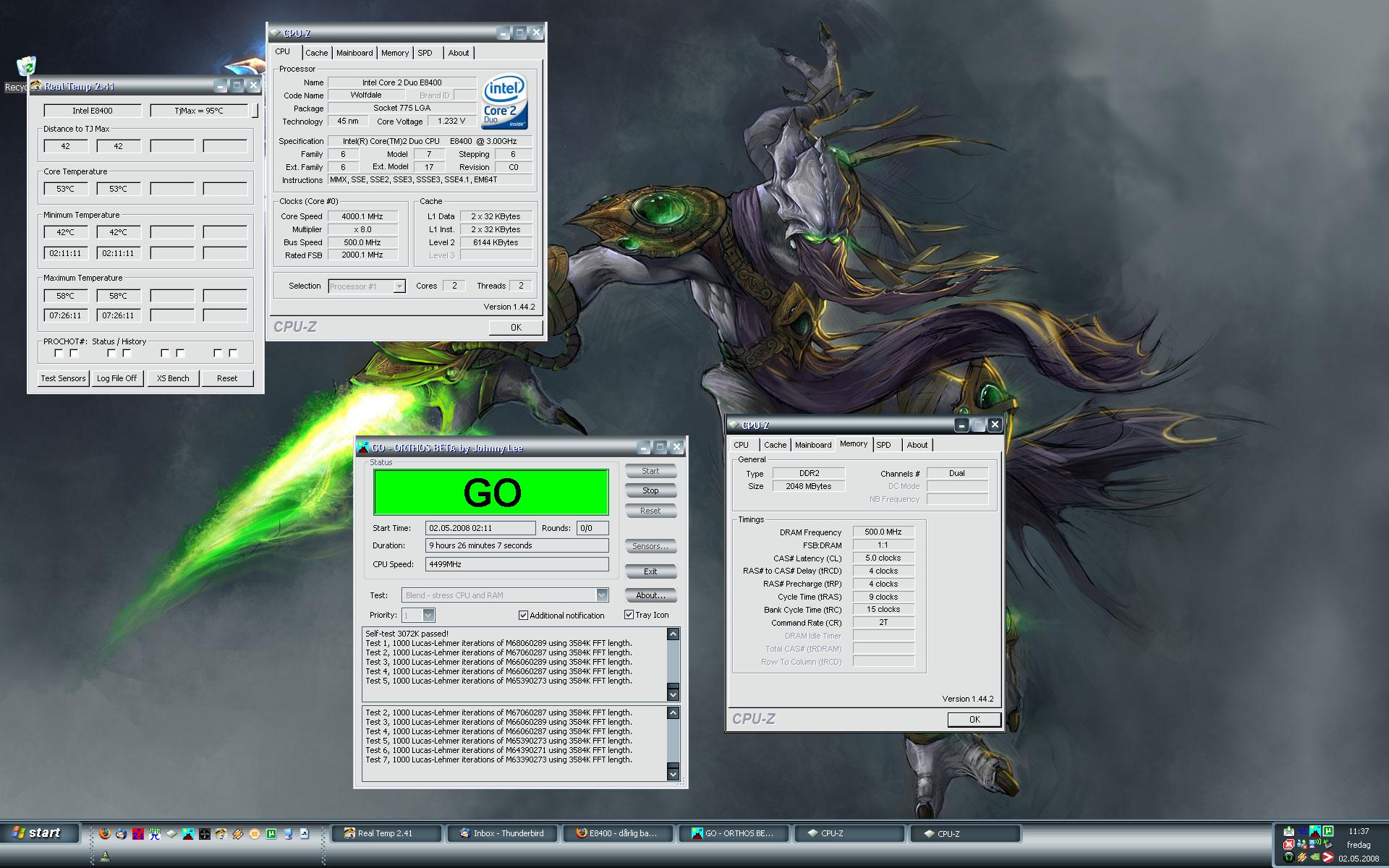Switch to CPU tab in lower CPU-Z window
This screenshot has height=868, width=1389.
pos(742,445)
